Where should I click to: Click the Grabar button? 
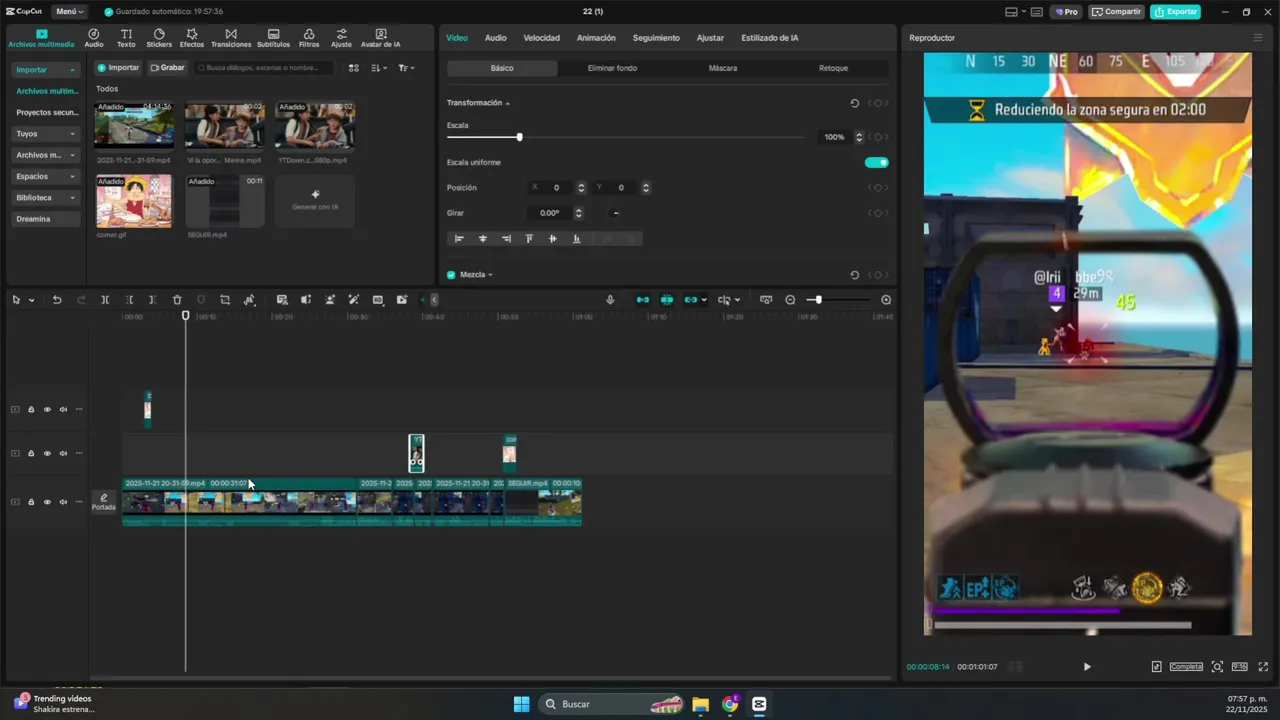(167, 68)
